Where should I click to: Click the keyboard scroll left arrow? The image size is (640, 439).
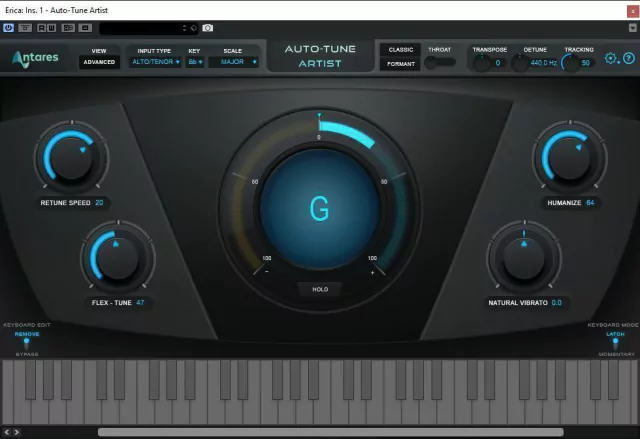click(x=7, y=432)
